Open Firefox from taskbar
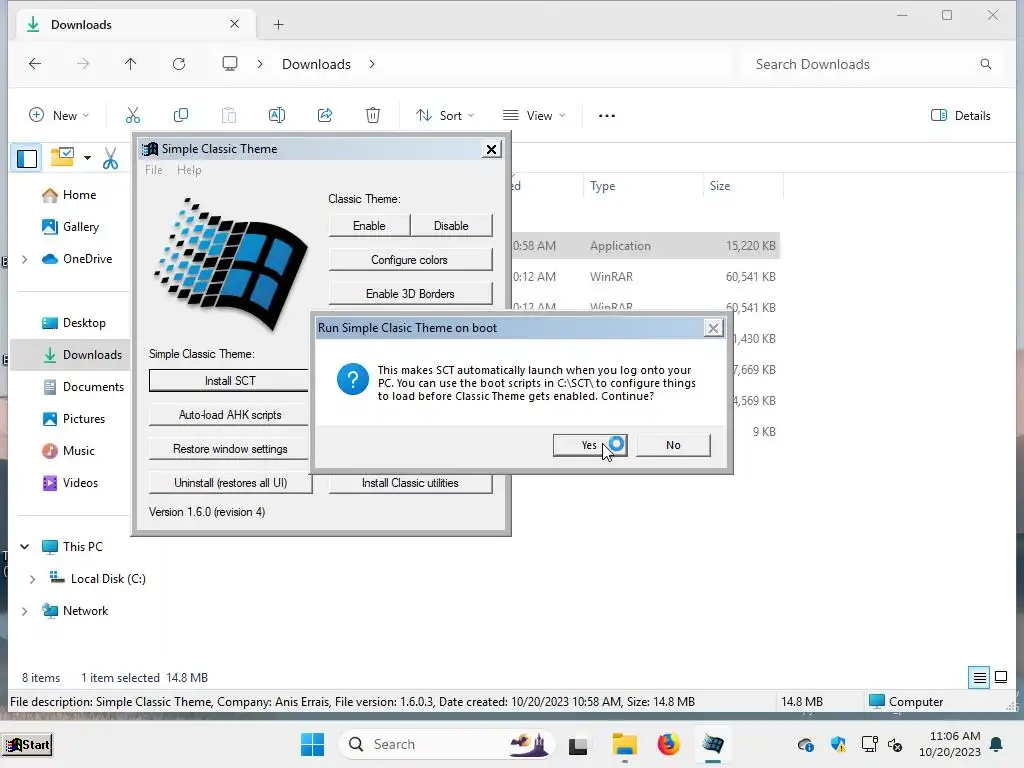 coord(668,744)
